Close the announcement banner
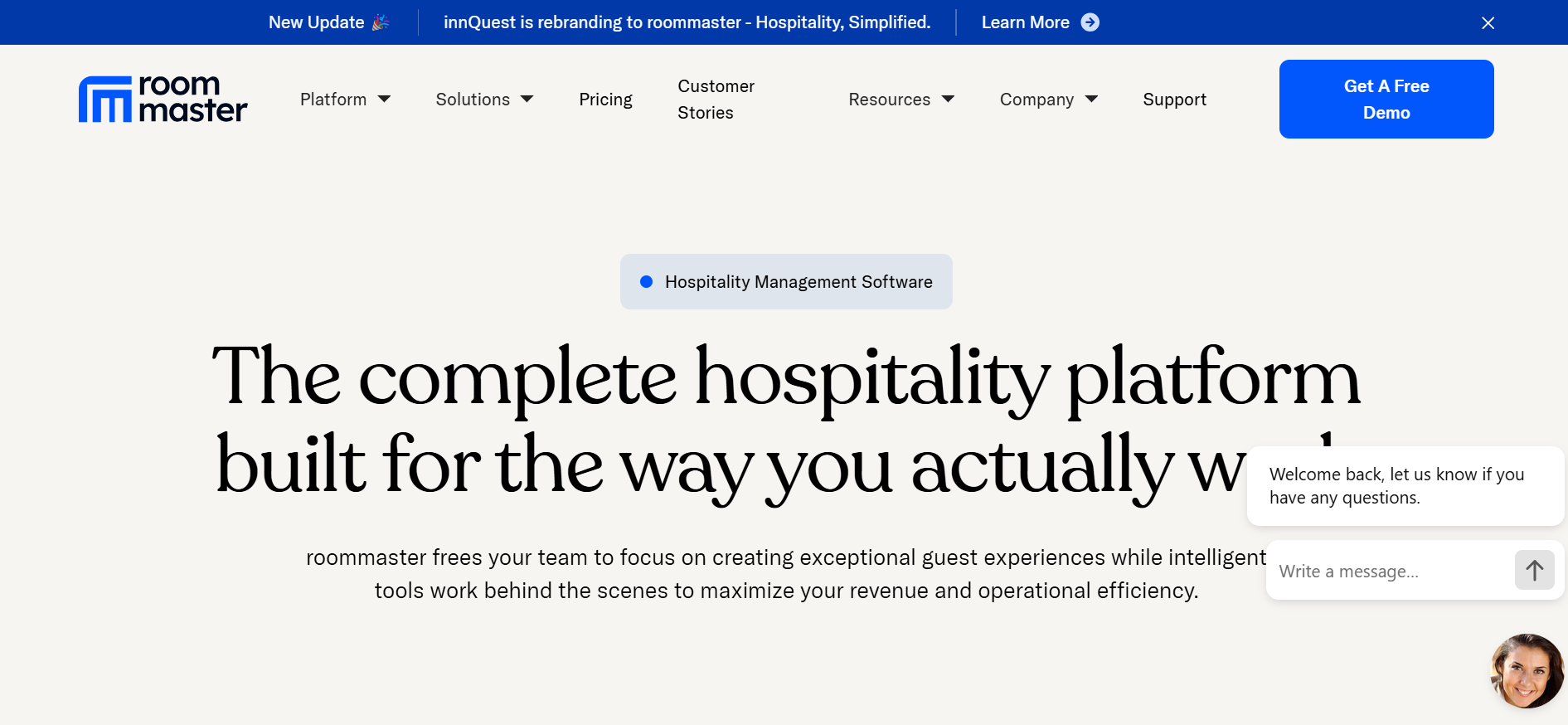 click(1488, 23)
